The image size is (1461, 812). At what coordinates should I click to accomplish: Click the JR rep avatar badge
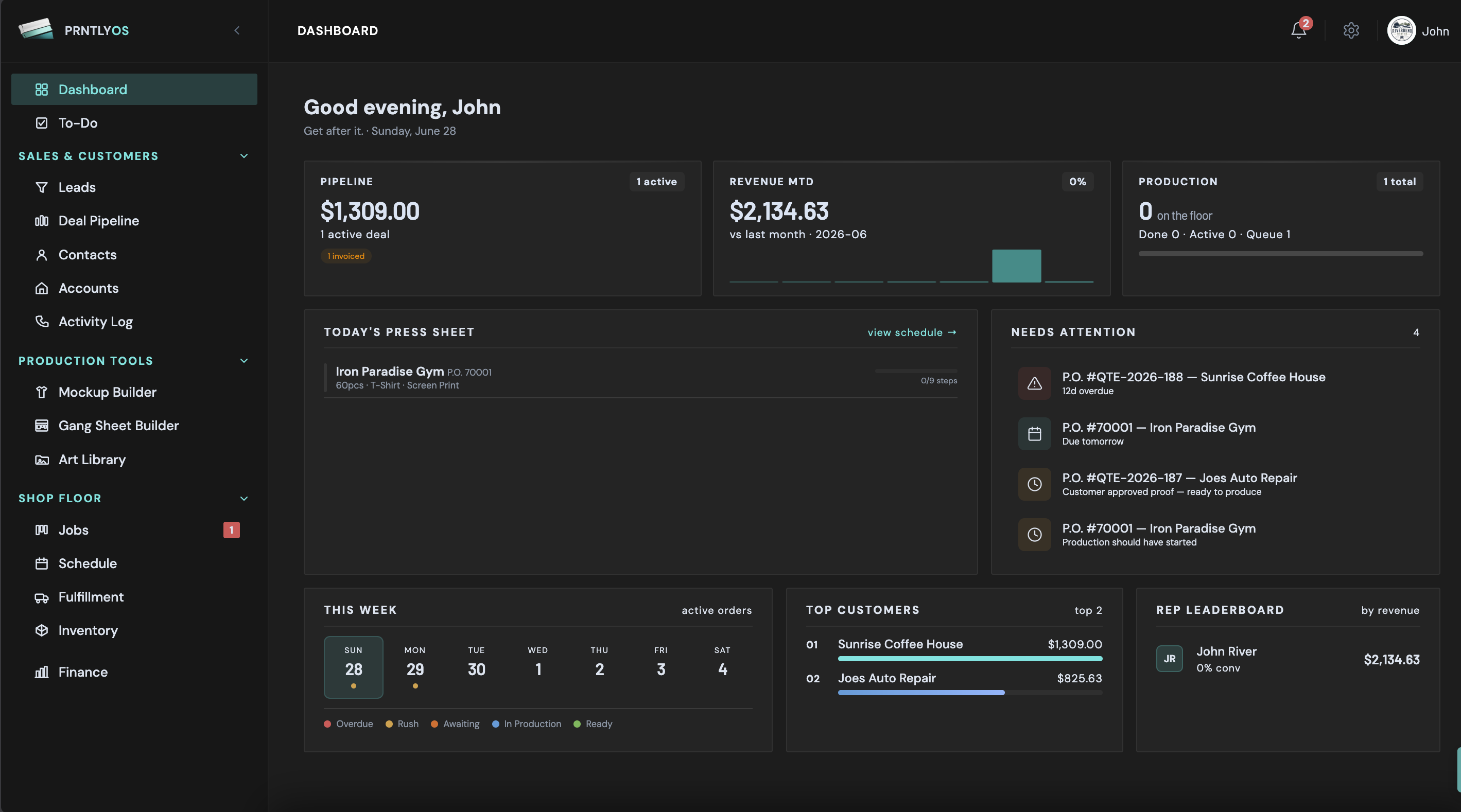pos(1170,659)
